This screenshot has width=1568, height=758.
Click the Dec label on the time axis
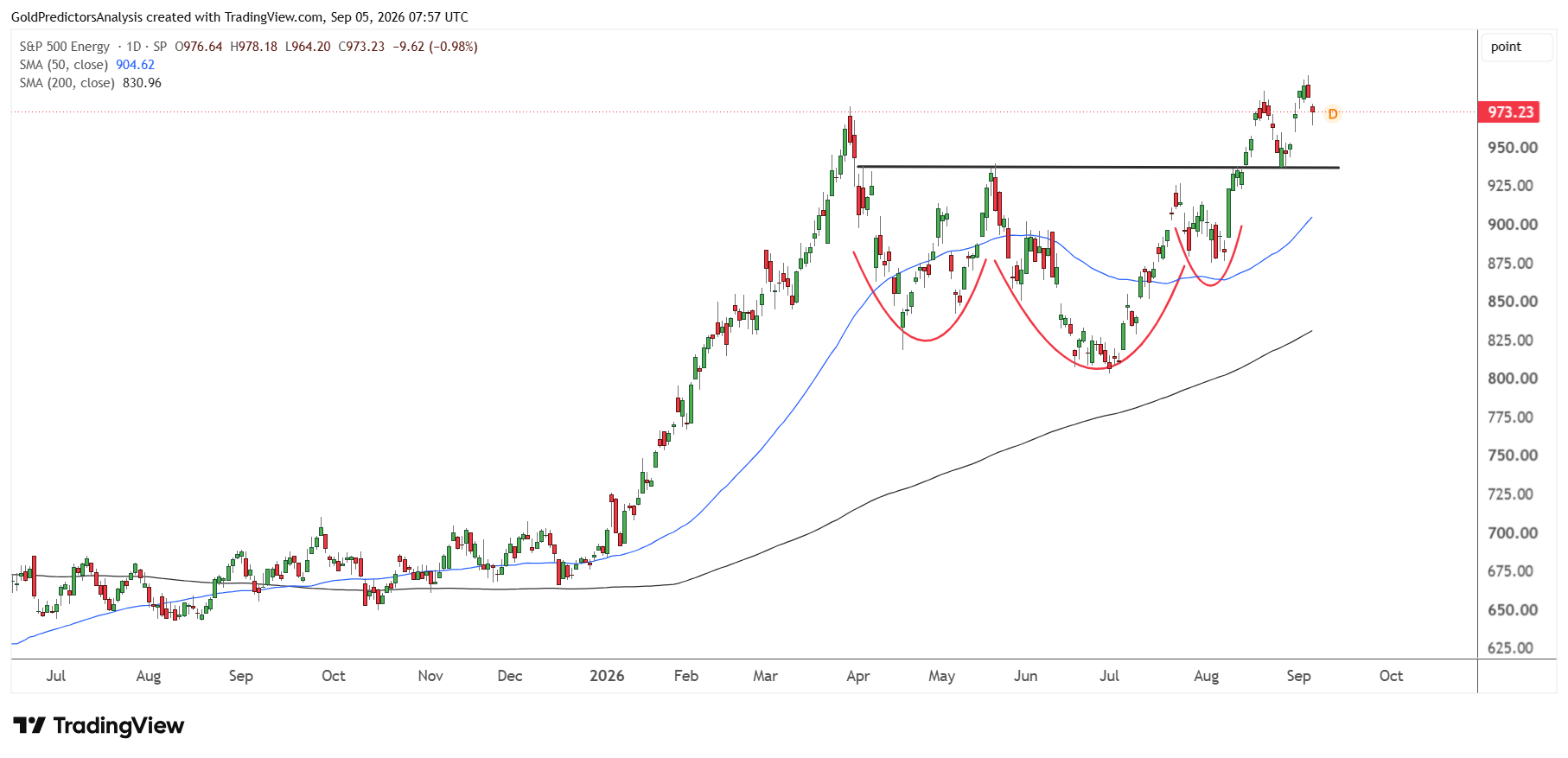[510, 676]
